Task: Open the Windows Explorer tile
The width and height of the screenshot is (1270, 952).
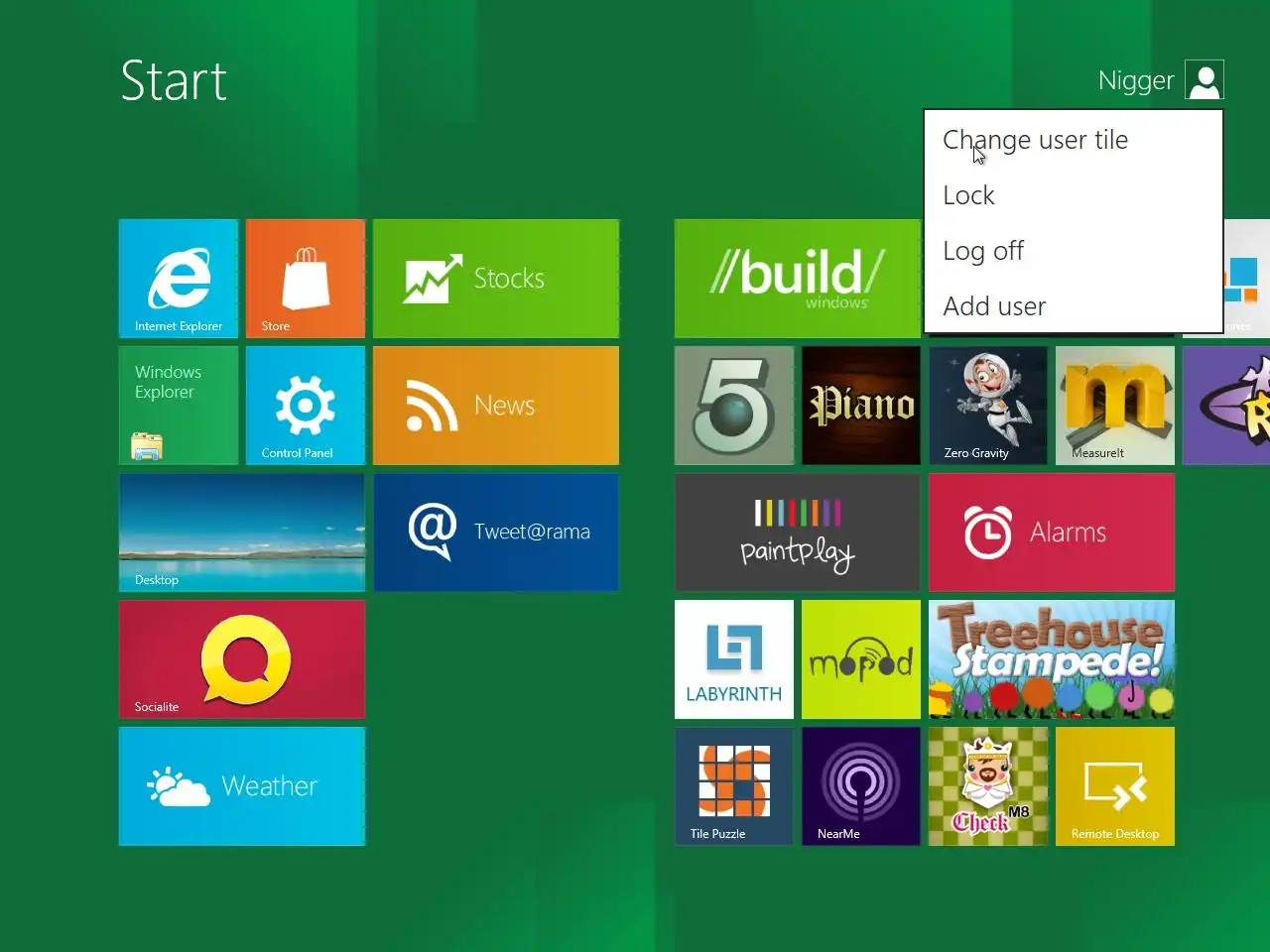Action: pos(179,406)
